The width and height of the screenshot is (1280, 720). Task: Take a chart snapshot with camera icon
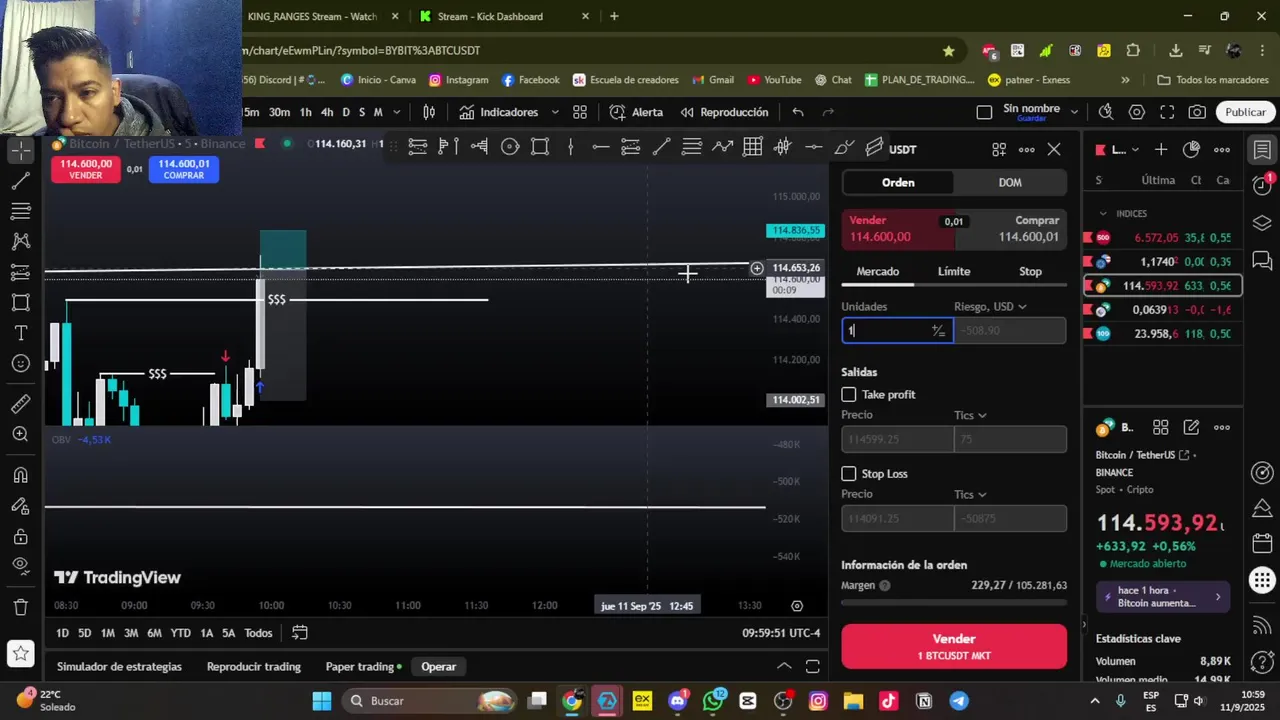tap(1197, 112)
